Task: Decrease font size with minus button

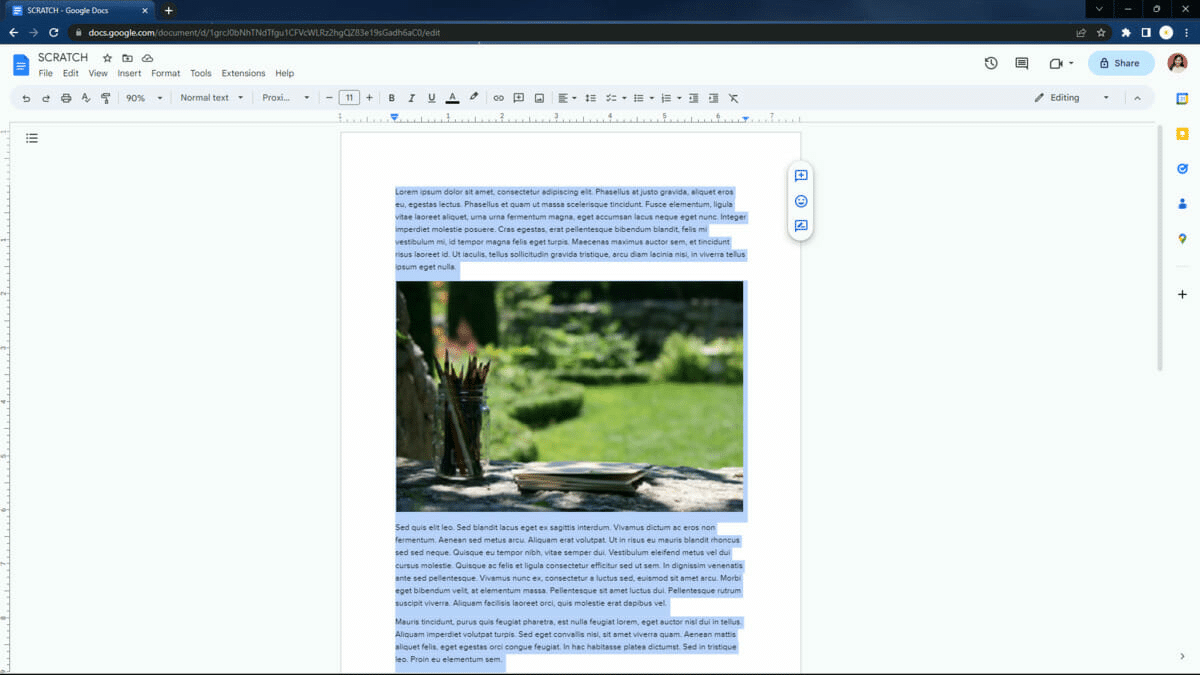Action: pos(329,98)
